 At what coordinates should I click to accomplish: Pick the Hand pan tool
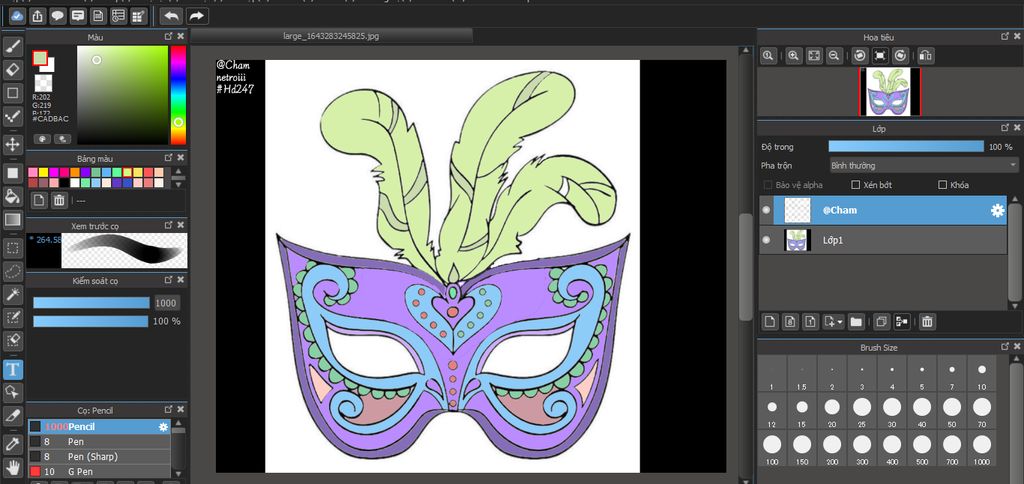[x=13, y=467]
